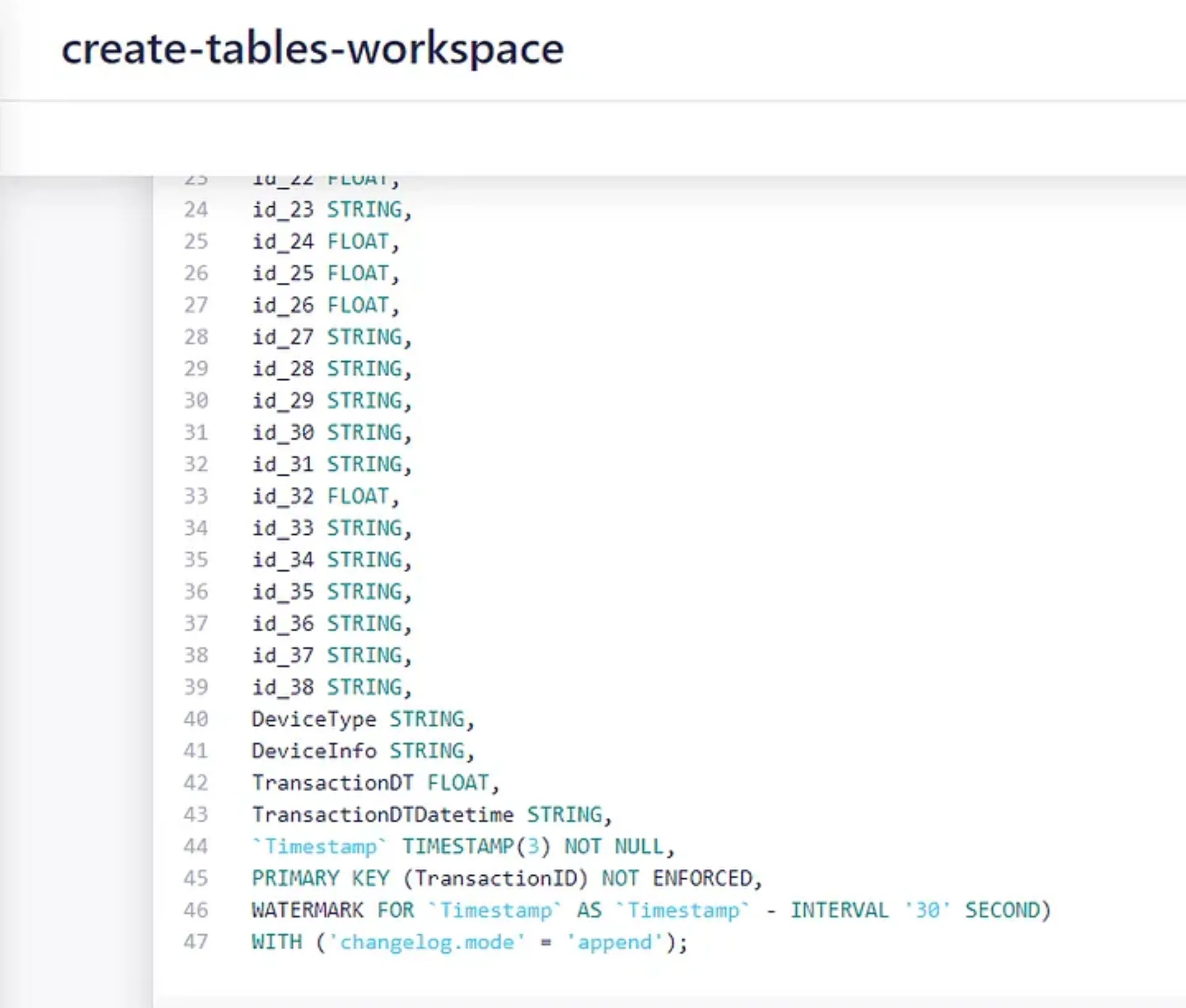Select the NOT ENFORCED clause
This screenshot has width=1186, height=1008.
click(x=686, y=878)
